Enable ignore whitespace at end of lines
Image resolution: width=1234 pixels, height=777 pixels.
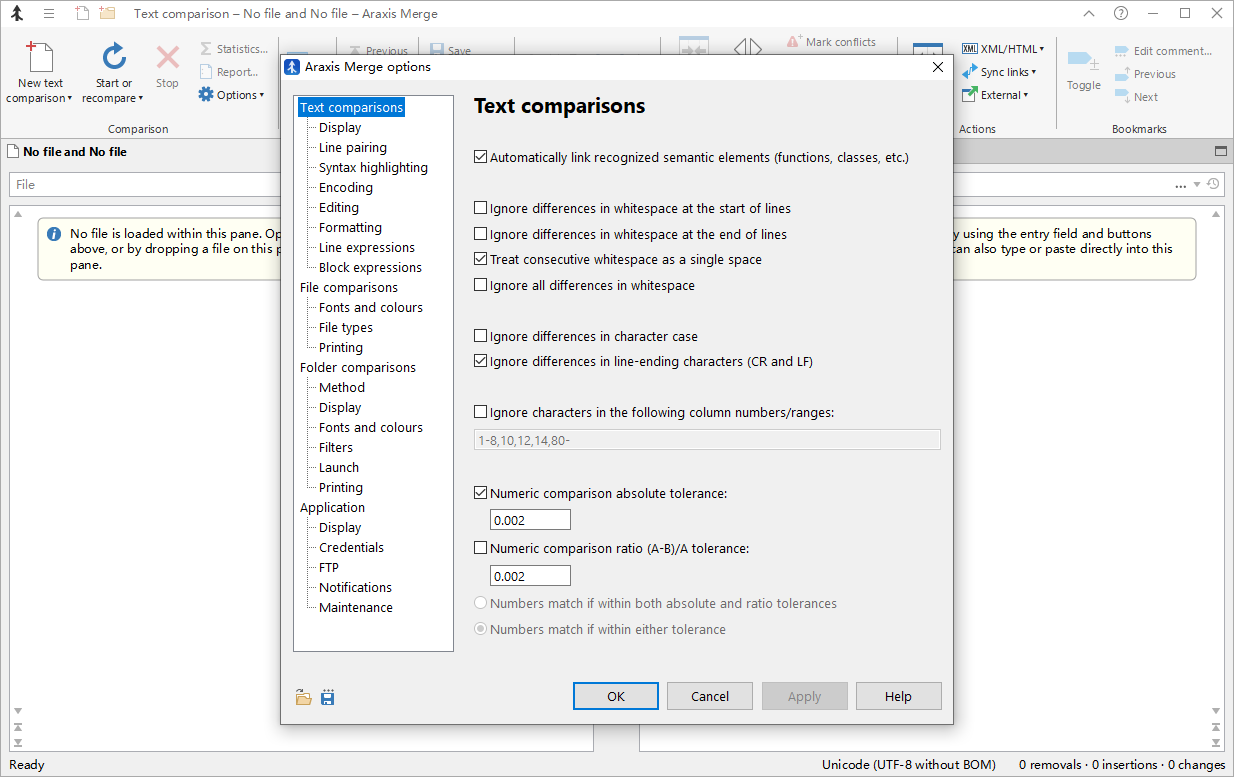tap(481, 234)
